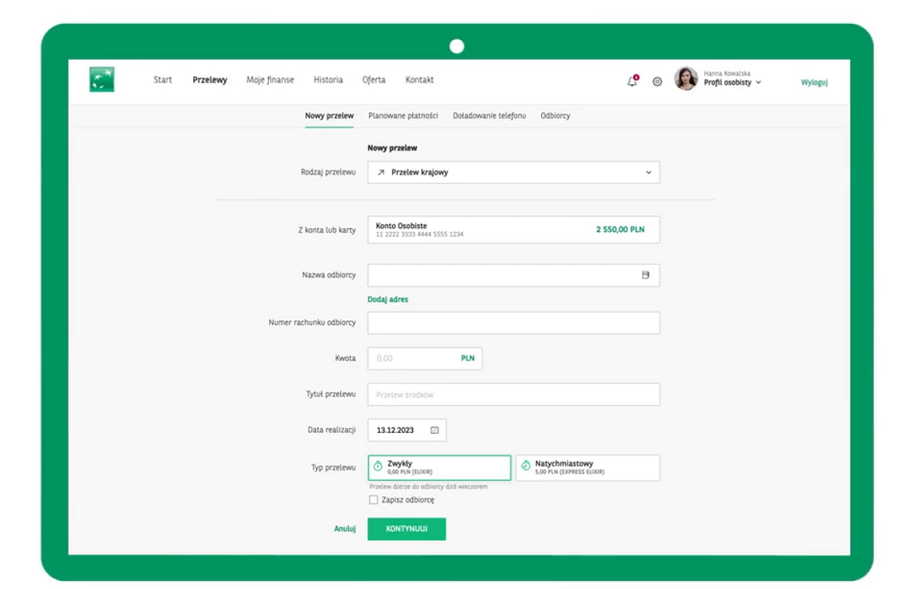Enable the Zapisz odbiorcę checkbox
The image size is (898, 589).
coord(373,500)
